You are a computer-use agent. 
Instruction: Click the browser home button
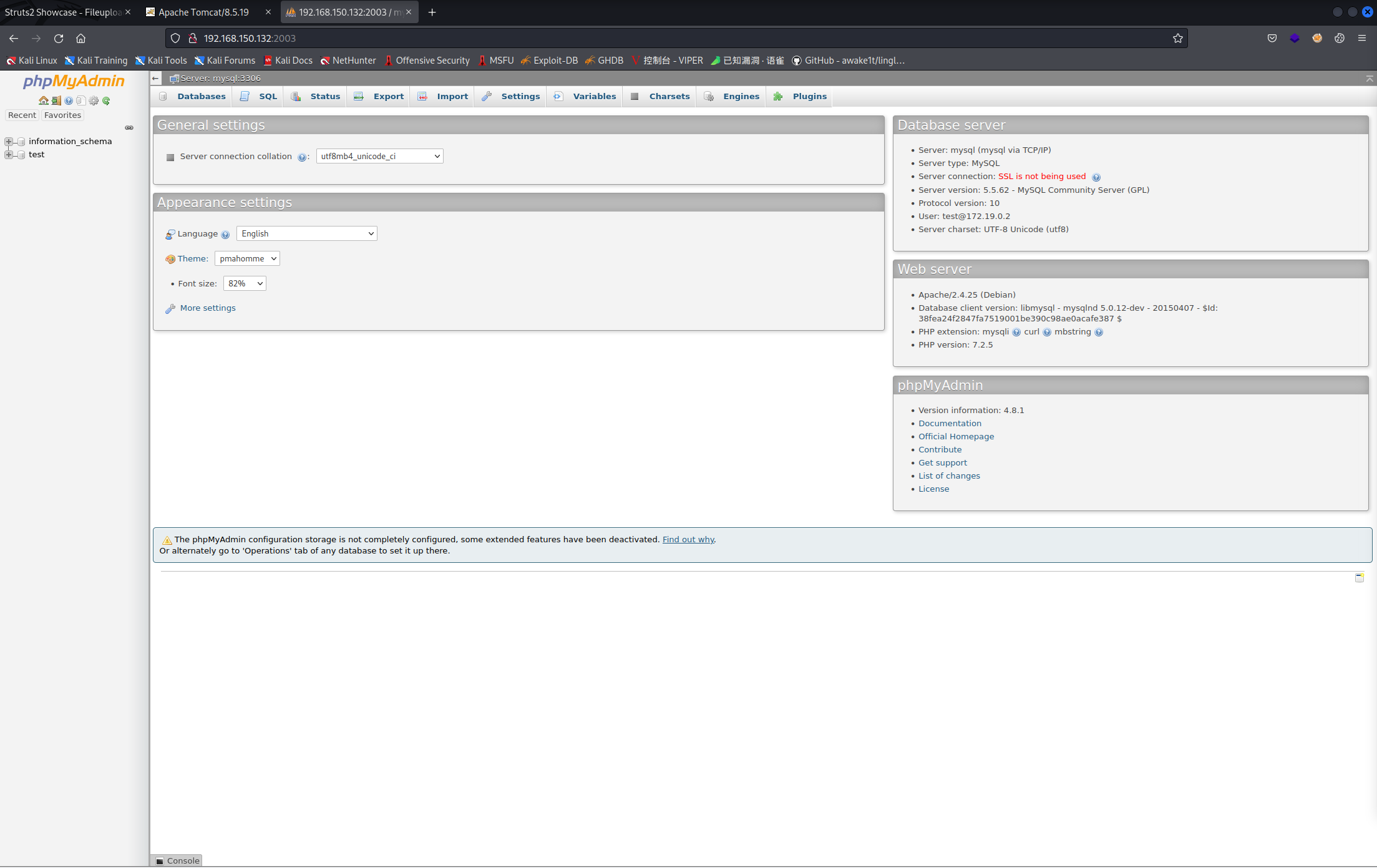click(80, 38)
